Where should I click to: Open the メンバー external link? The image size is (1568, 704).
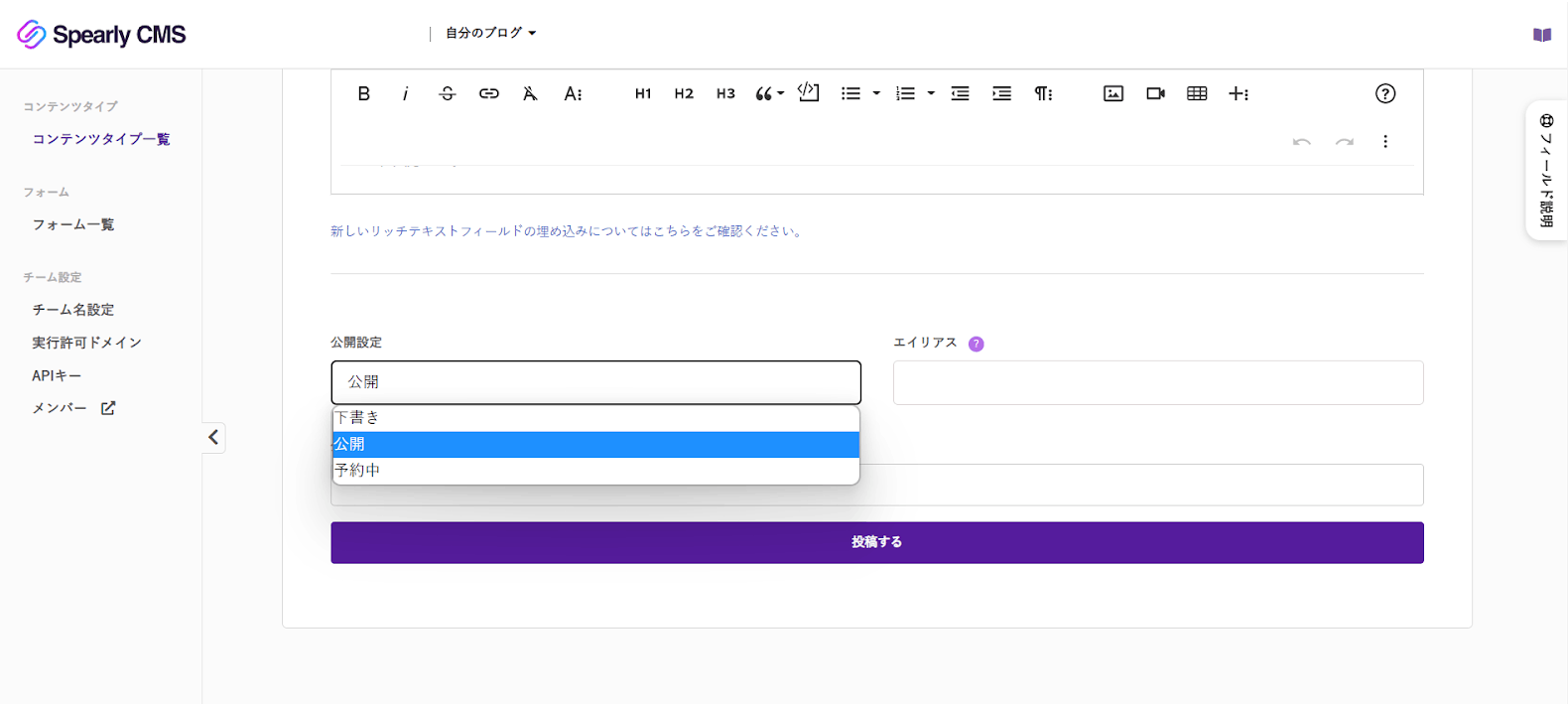pyautogui.click(x=73, y=408)
